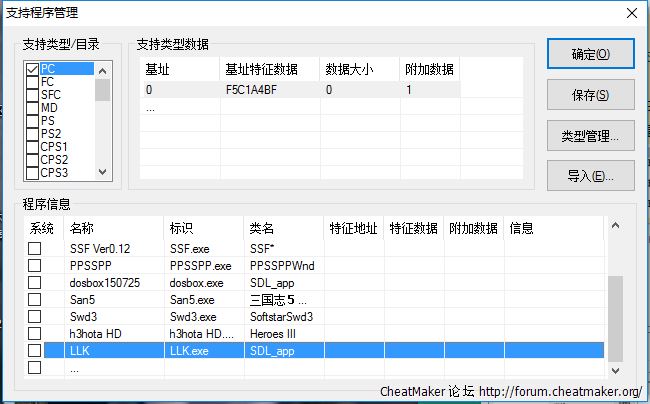Click the 确定(O) button
This screenshot has height=404, width=650.
tap(590, 54)
